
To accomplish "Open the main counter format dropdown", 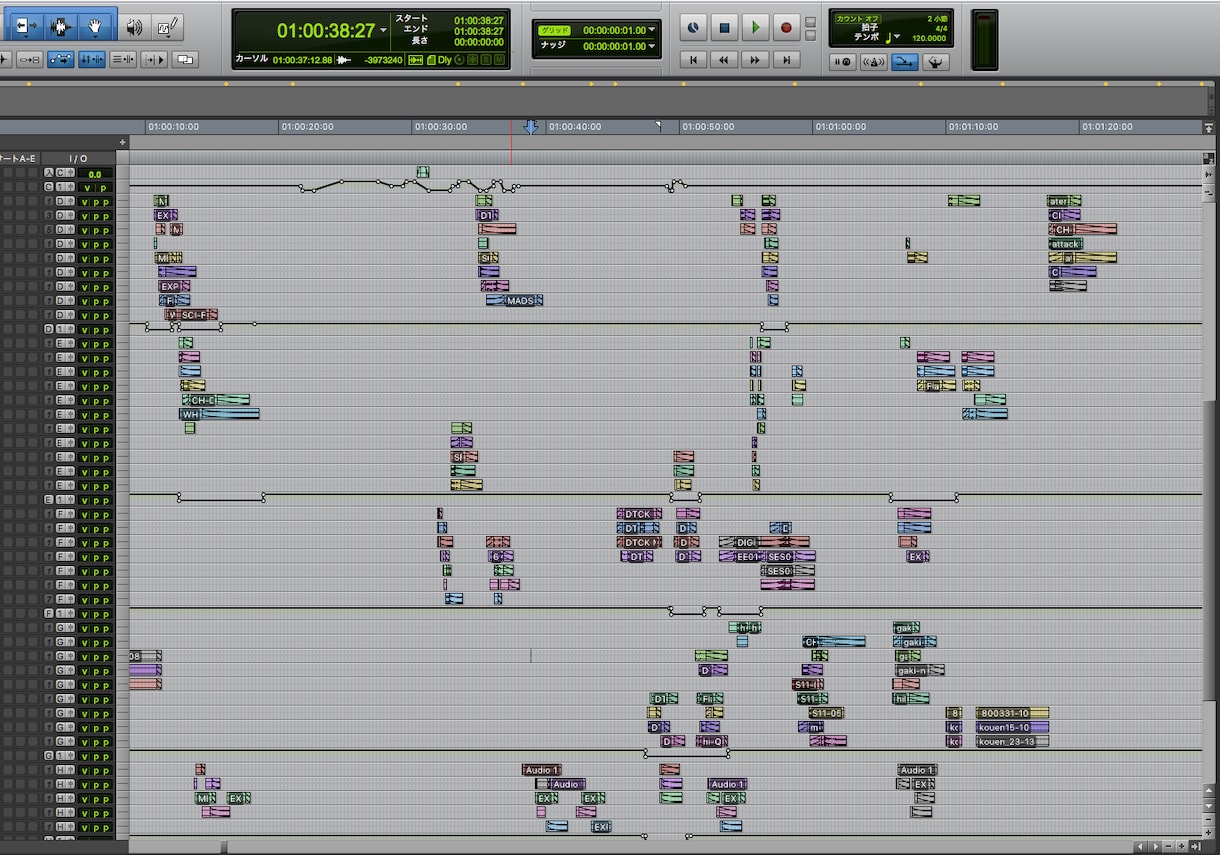I will pyautogui.click(x=384, y=31).
